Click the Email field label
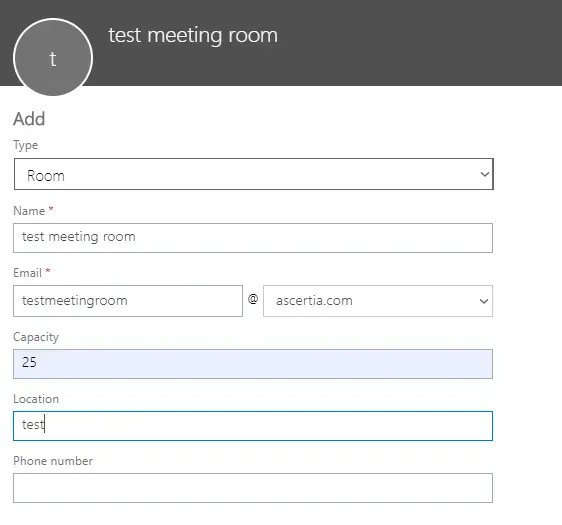 pyautogui.click(x=28, y=273)
